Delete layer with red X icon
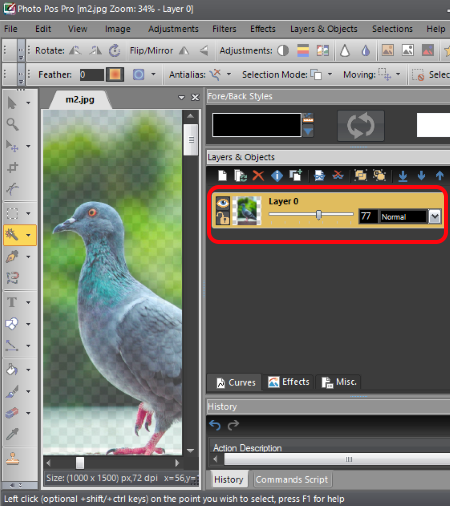The image size is (450, 506). (258, 175)
